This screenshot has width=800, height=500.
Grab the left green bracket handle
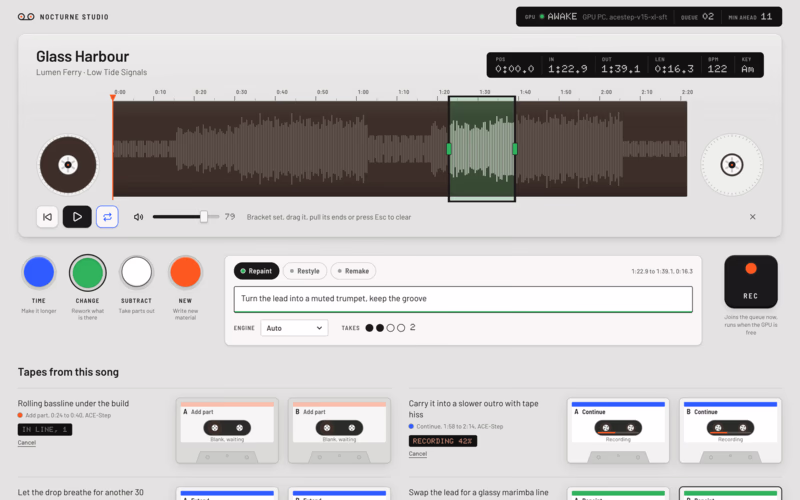[x=449, y=149]
